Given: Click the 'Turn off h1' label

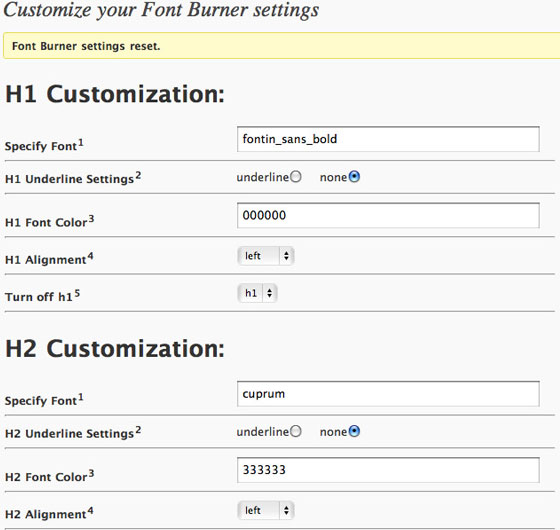Looking at the screenshot, I should tap(42, 296).
